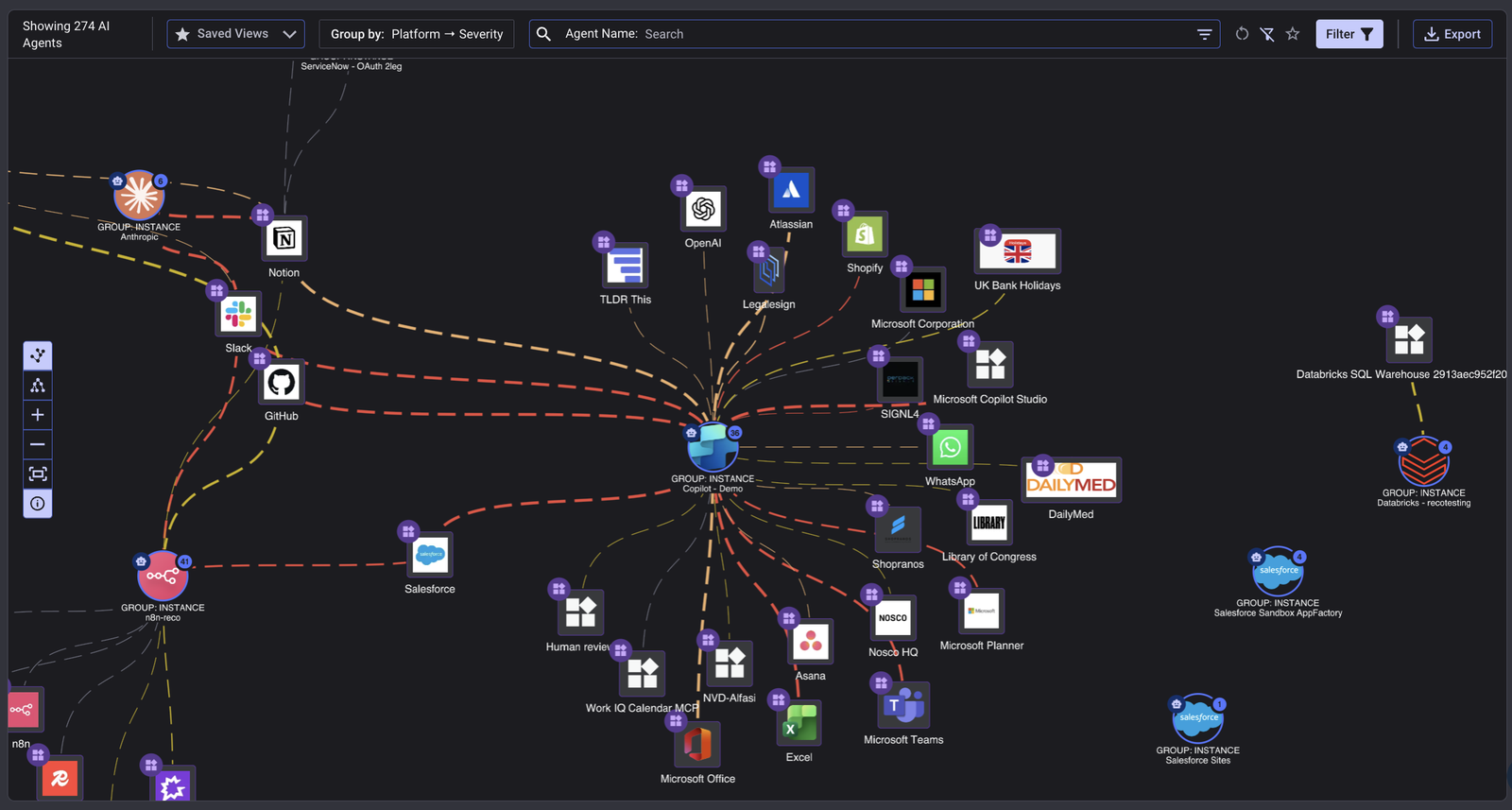Select the Library of Congress node
The width and height of the screenshot is (1512, 810).
989,523
